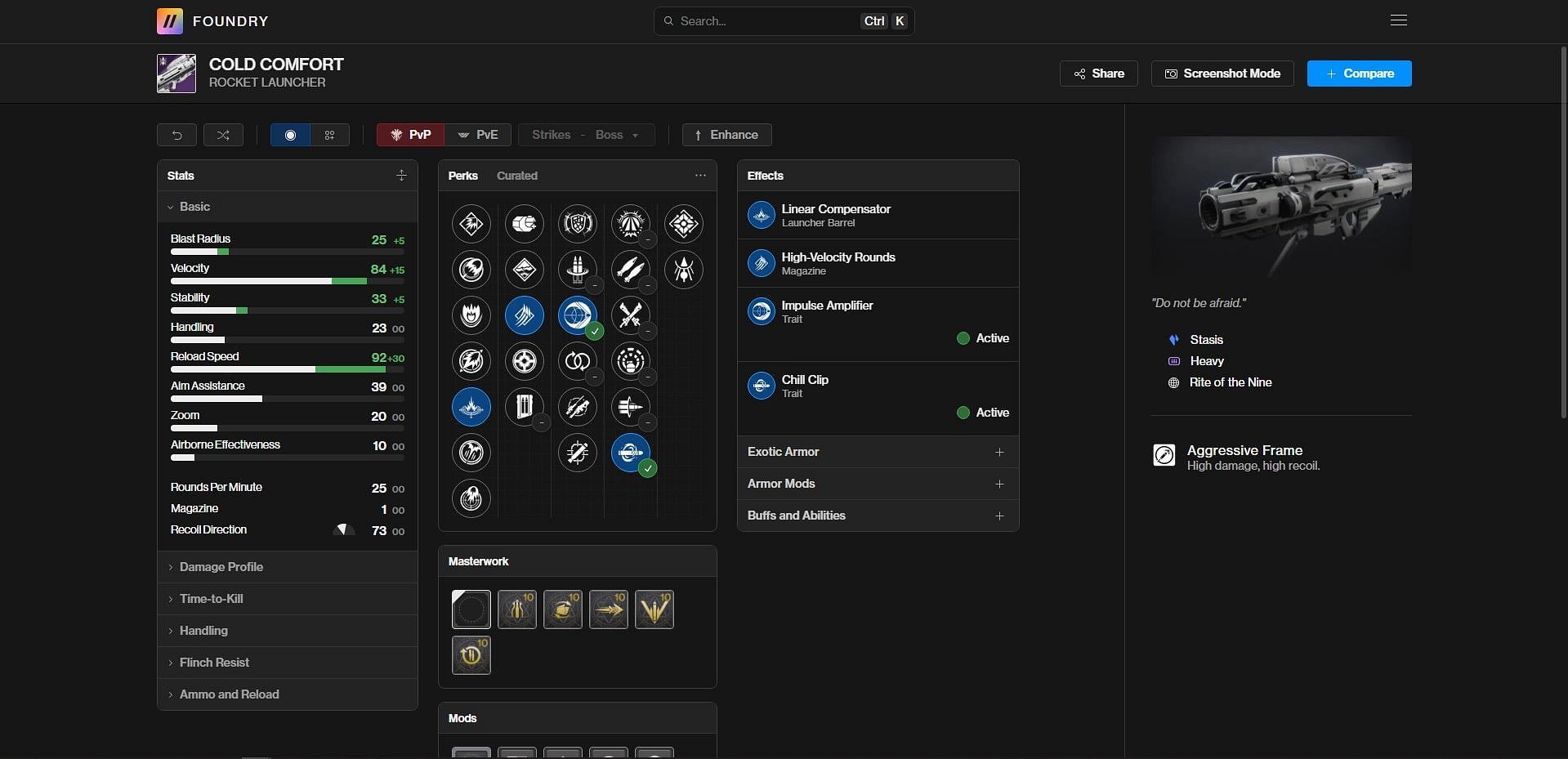Viewport: 1568px width, 759px height.
Task: Open the Perks panel three-dot options
Action: (x=700, y=176)
